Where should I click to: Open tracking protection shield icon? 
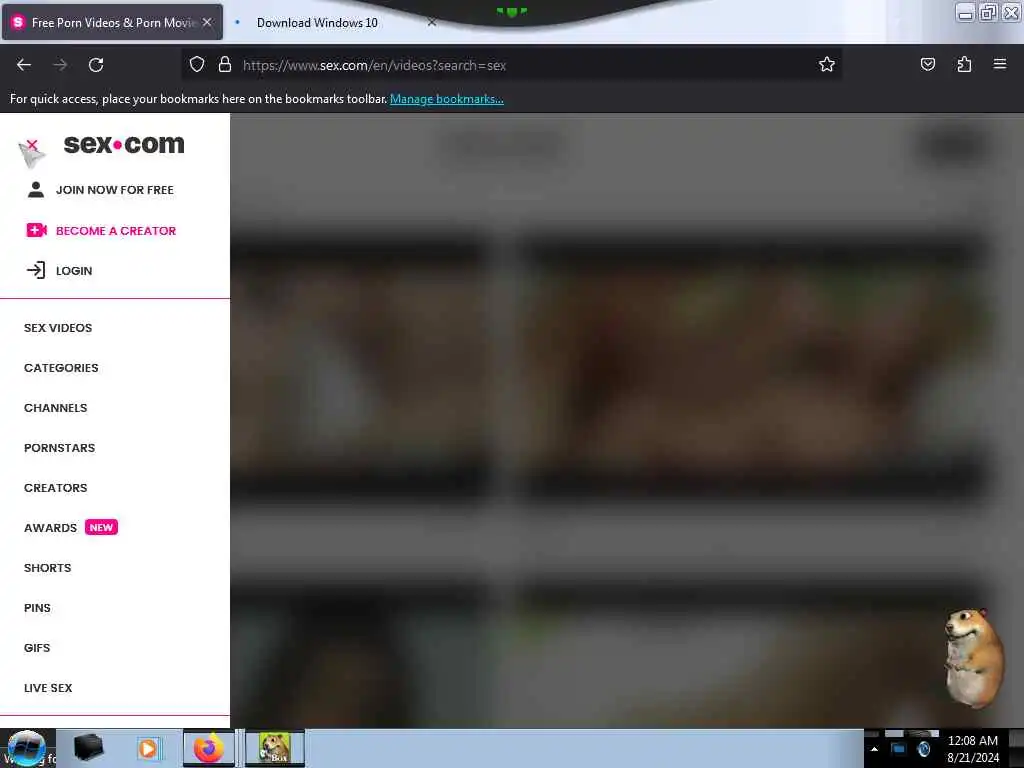(x=197, y=64)
